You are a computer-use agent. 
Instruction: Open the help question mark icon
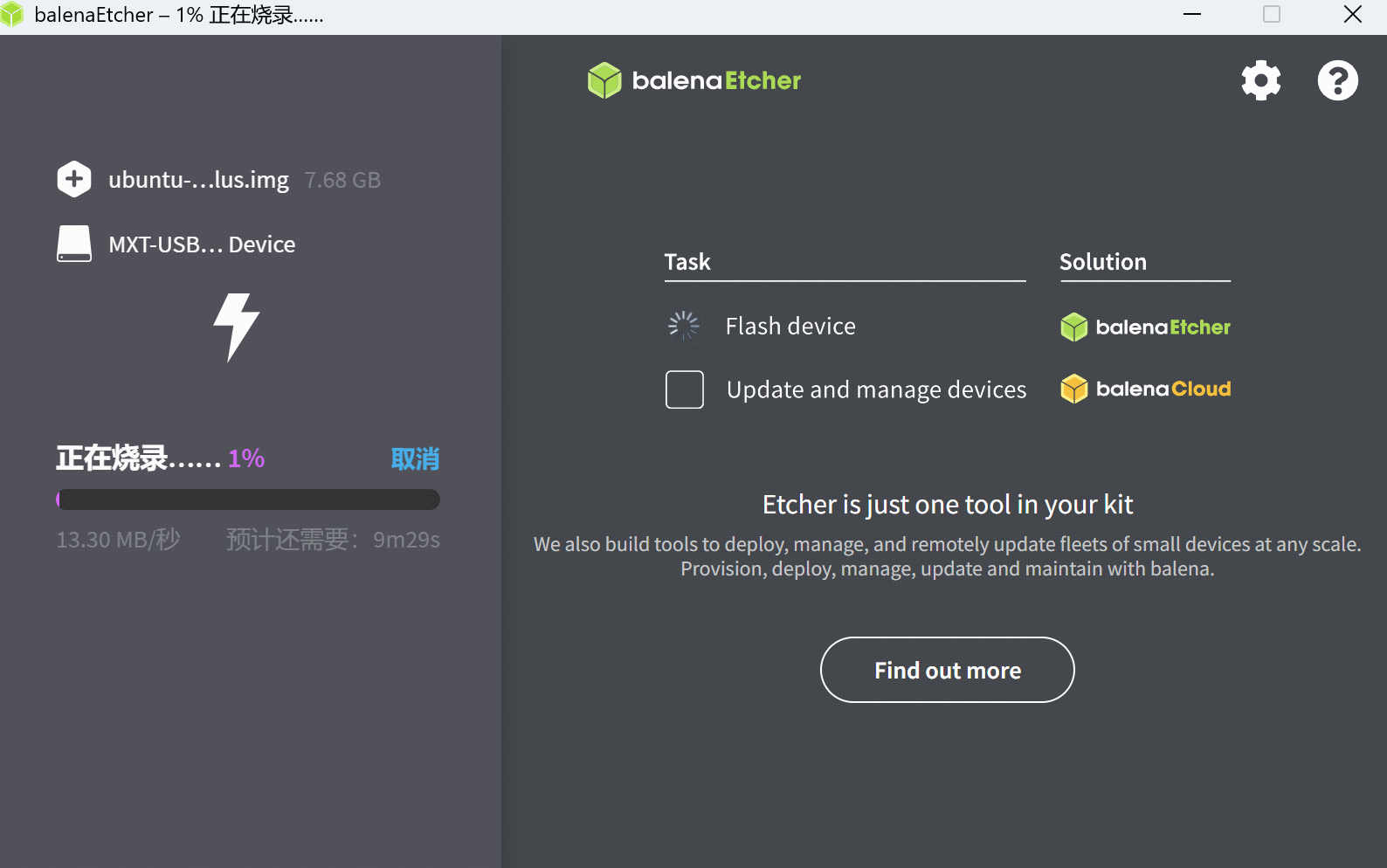(x=1337, y=81)
